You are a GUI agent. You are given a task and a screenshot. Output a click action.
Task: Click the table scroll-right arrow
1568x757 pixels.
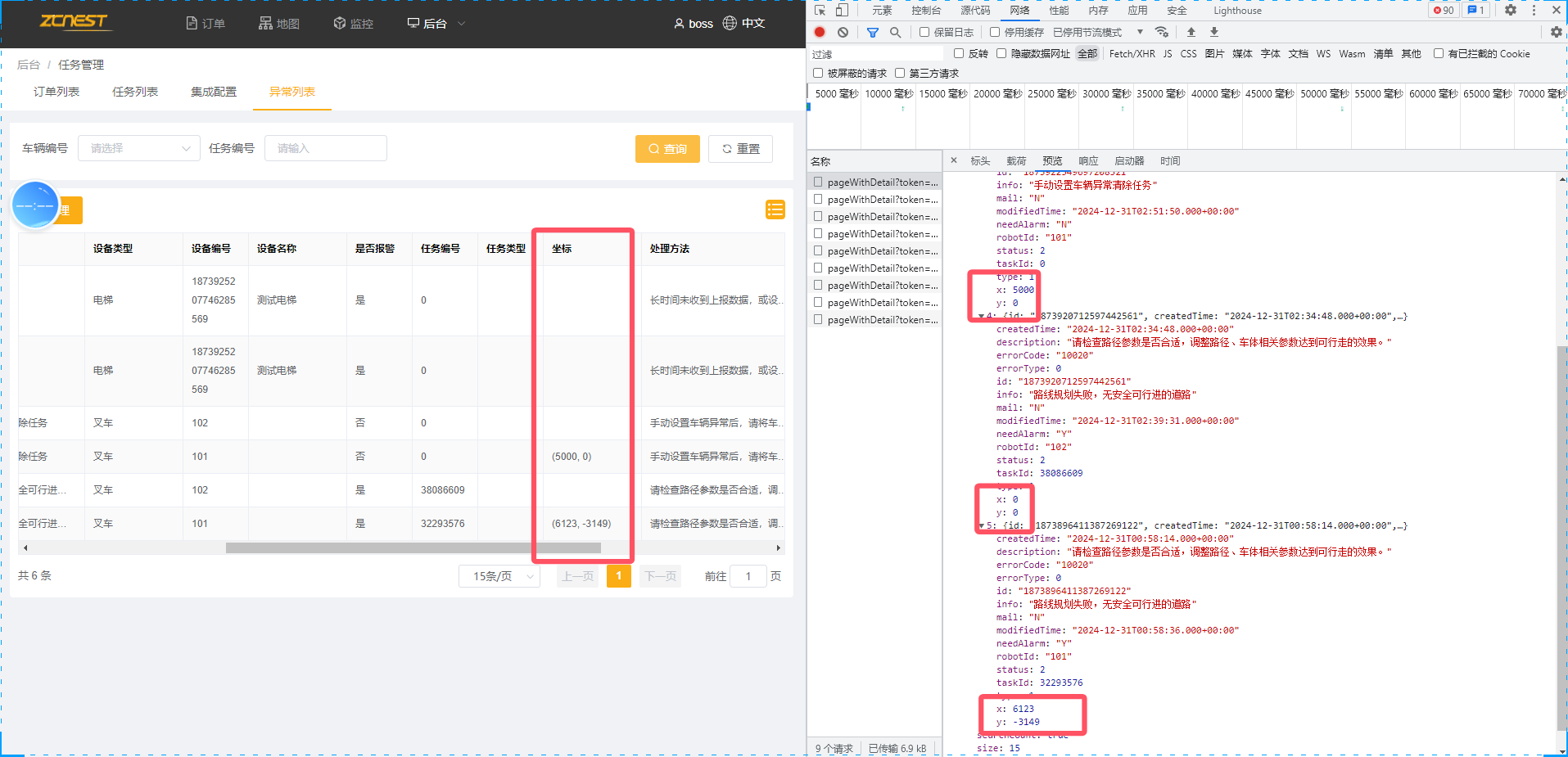point(778,547)
